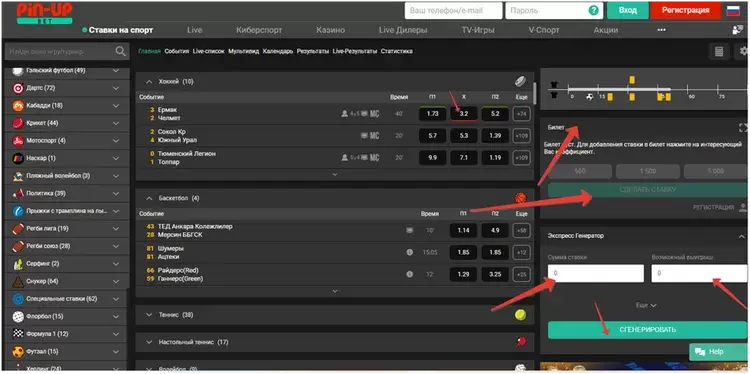The image size is (750, 374).
Task: Click the Beach volleyball icon
Action: point(18,176)
